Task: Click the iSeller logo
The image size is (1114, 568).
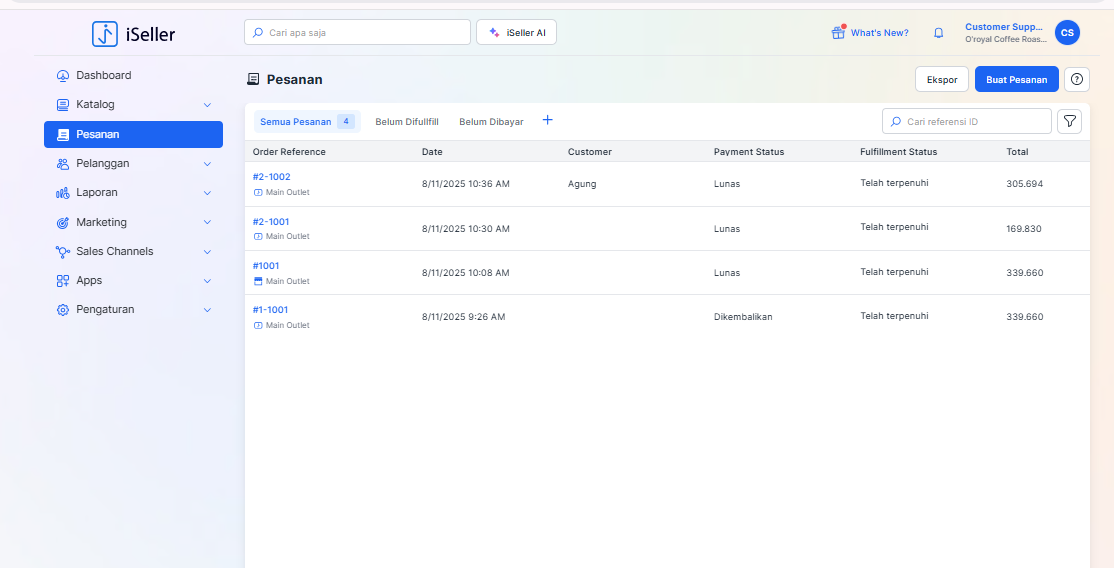Action: tap(133, 34)
